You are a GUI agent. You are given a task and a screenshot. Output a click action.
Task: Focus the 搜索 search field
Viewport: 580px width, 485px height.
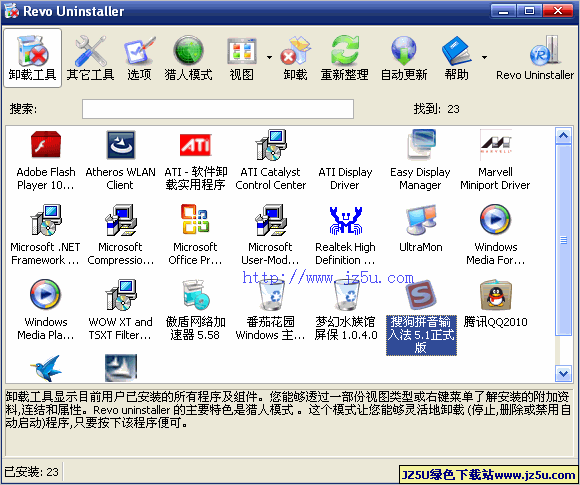(x=218, y=109)
